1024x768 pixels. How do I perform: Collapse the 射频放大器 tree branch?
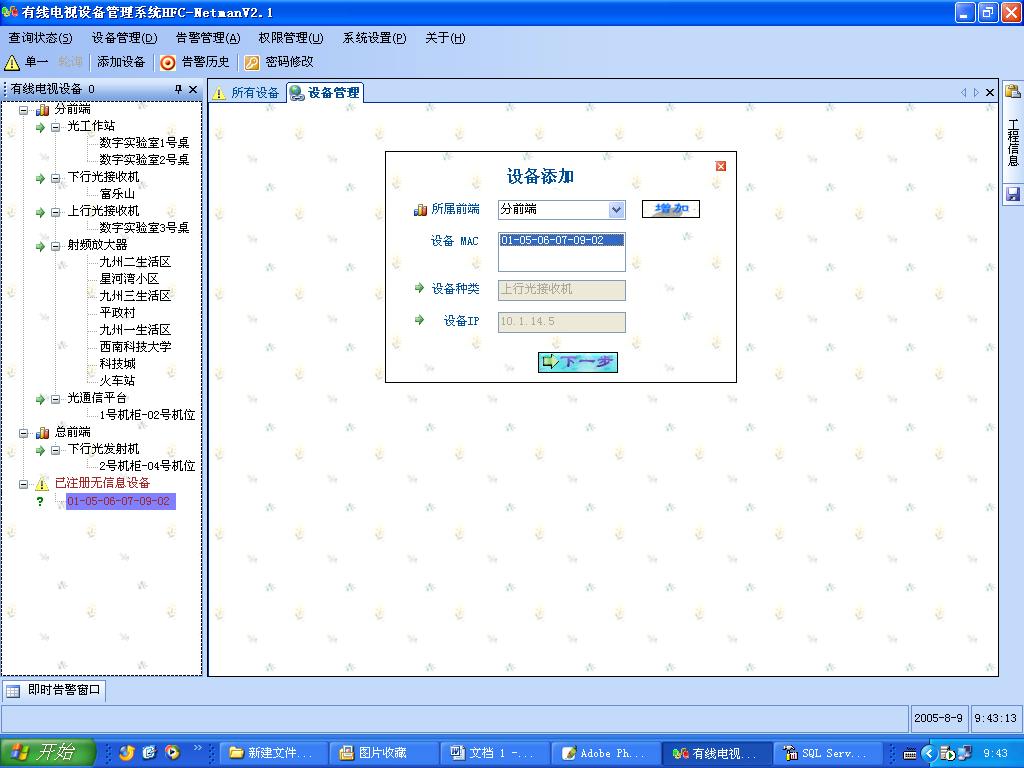(56, 245)
